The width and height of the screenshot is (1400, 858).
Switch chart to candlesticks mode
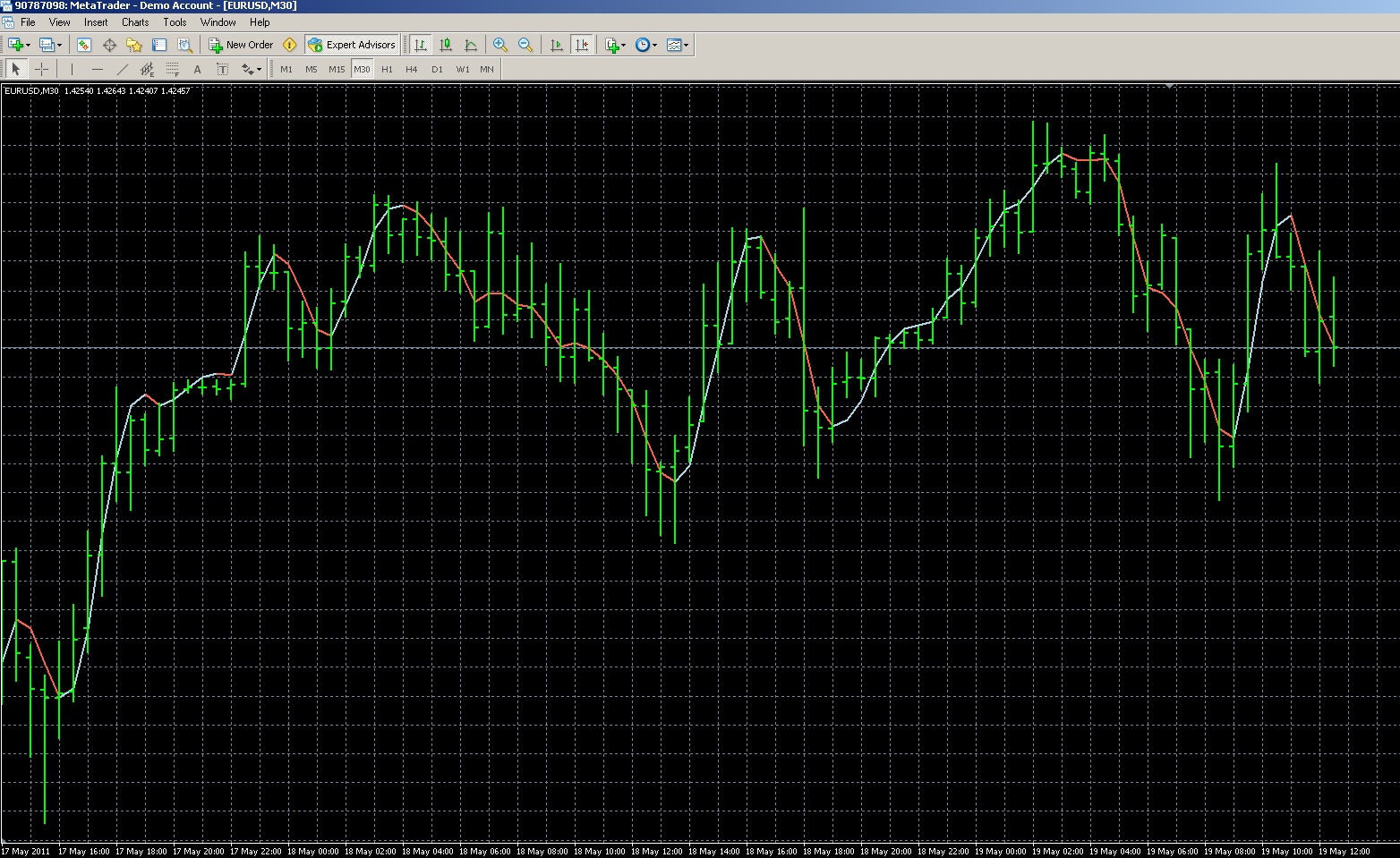[x=446, y=45]
